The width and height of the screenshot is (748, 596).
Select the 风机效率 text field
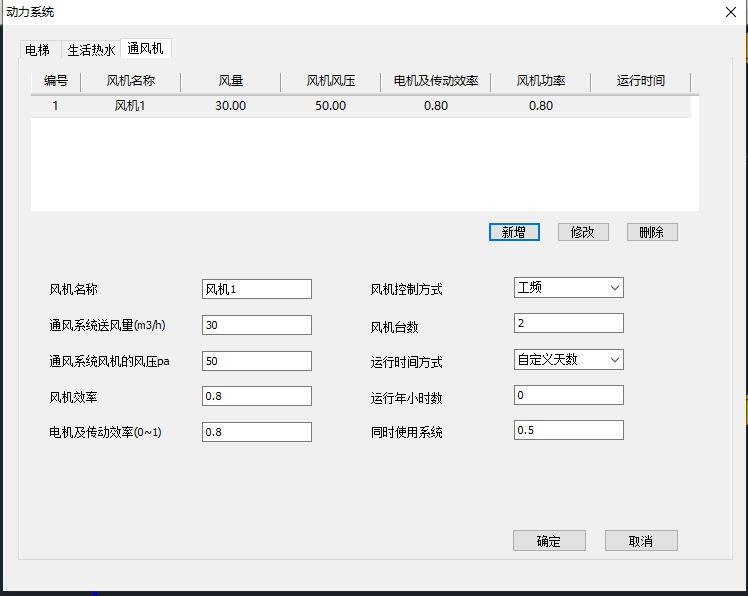coord(256,396)
